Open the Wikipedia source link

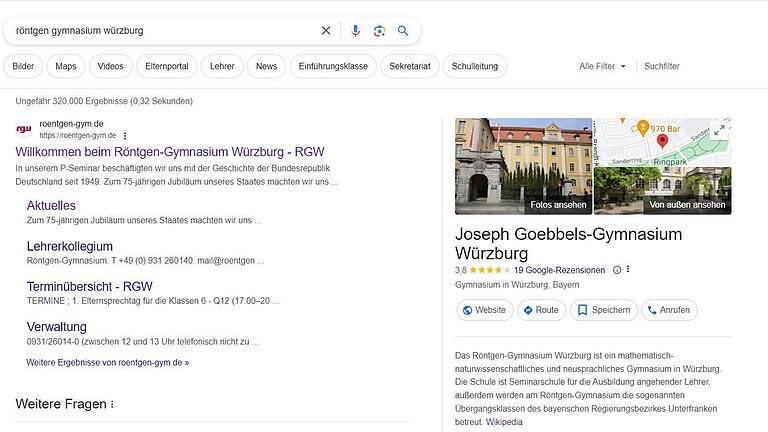(x=504, y=422)
